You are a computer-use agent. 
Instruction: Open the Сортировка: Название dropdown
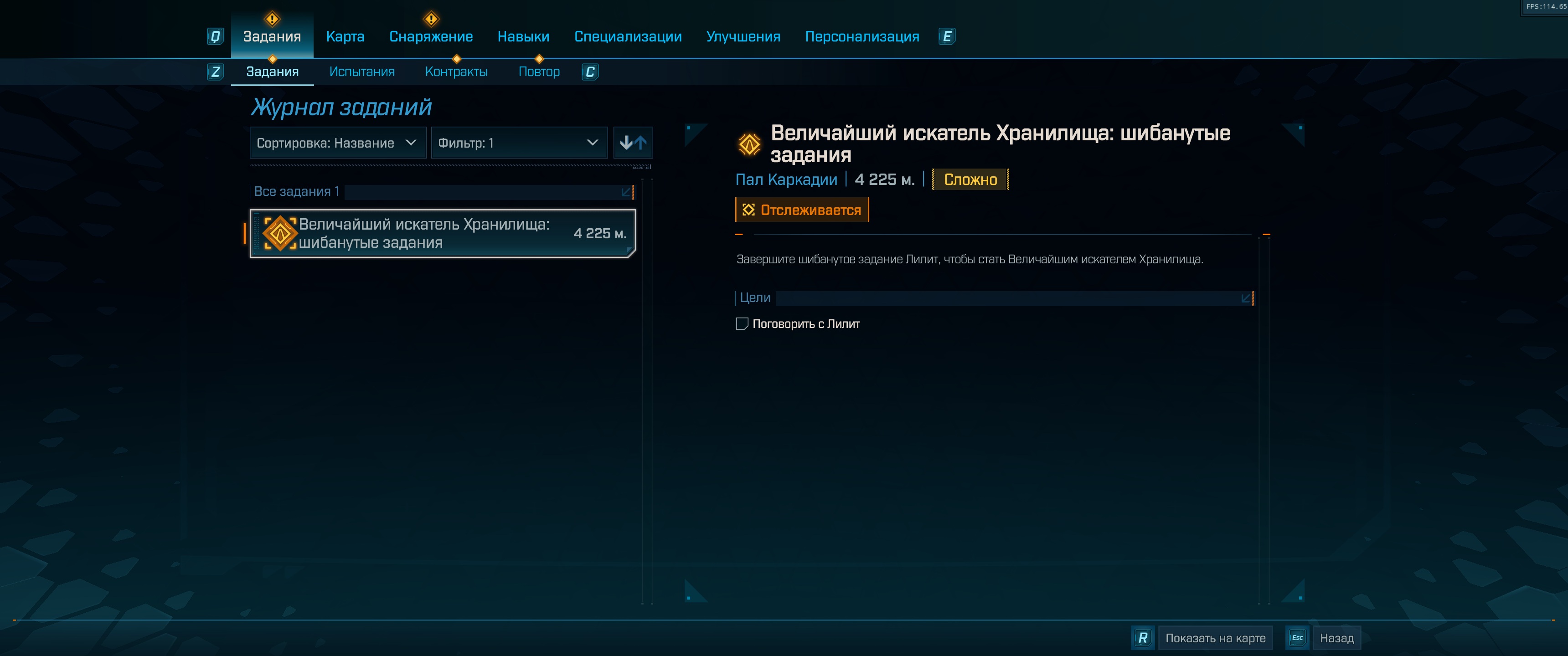[x=337, y=143]
